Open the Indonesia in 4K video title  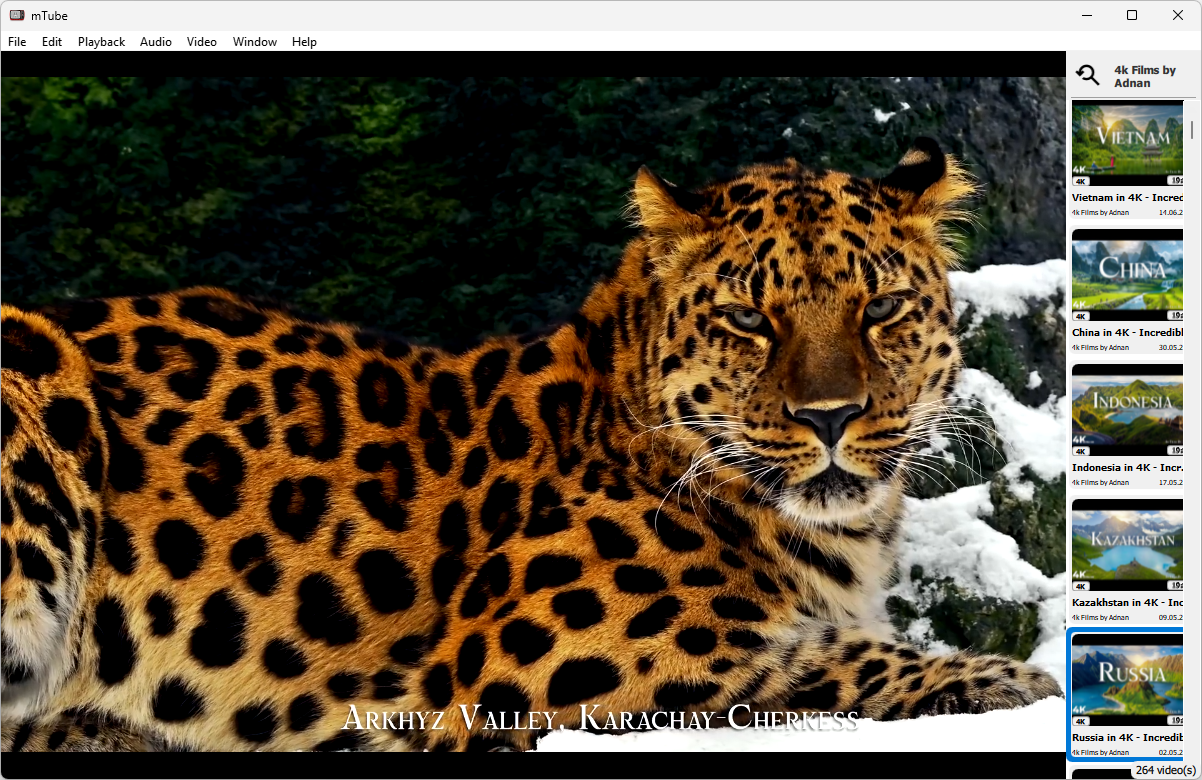click(1128, 467)
